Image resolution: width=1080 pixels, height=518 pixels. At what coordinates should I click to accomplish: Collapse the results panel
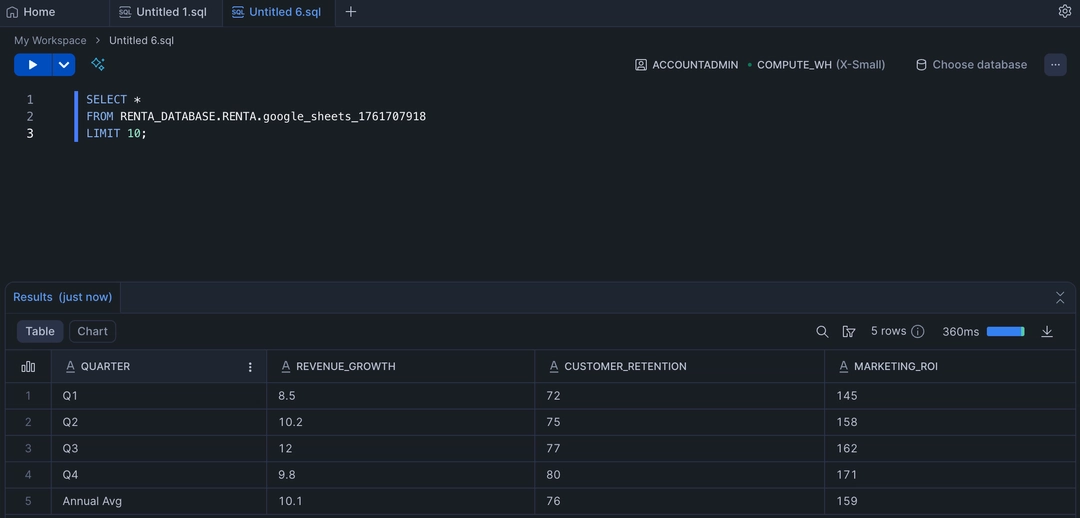pyautogui.click(x=1060, y=297)
